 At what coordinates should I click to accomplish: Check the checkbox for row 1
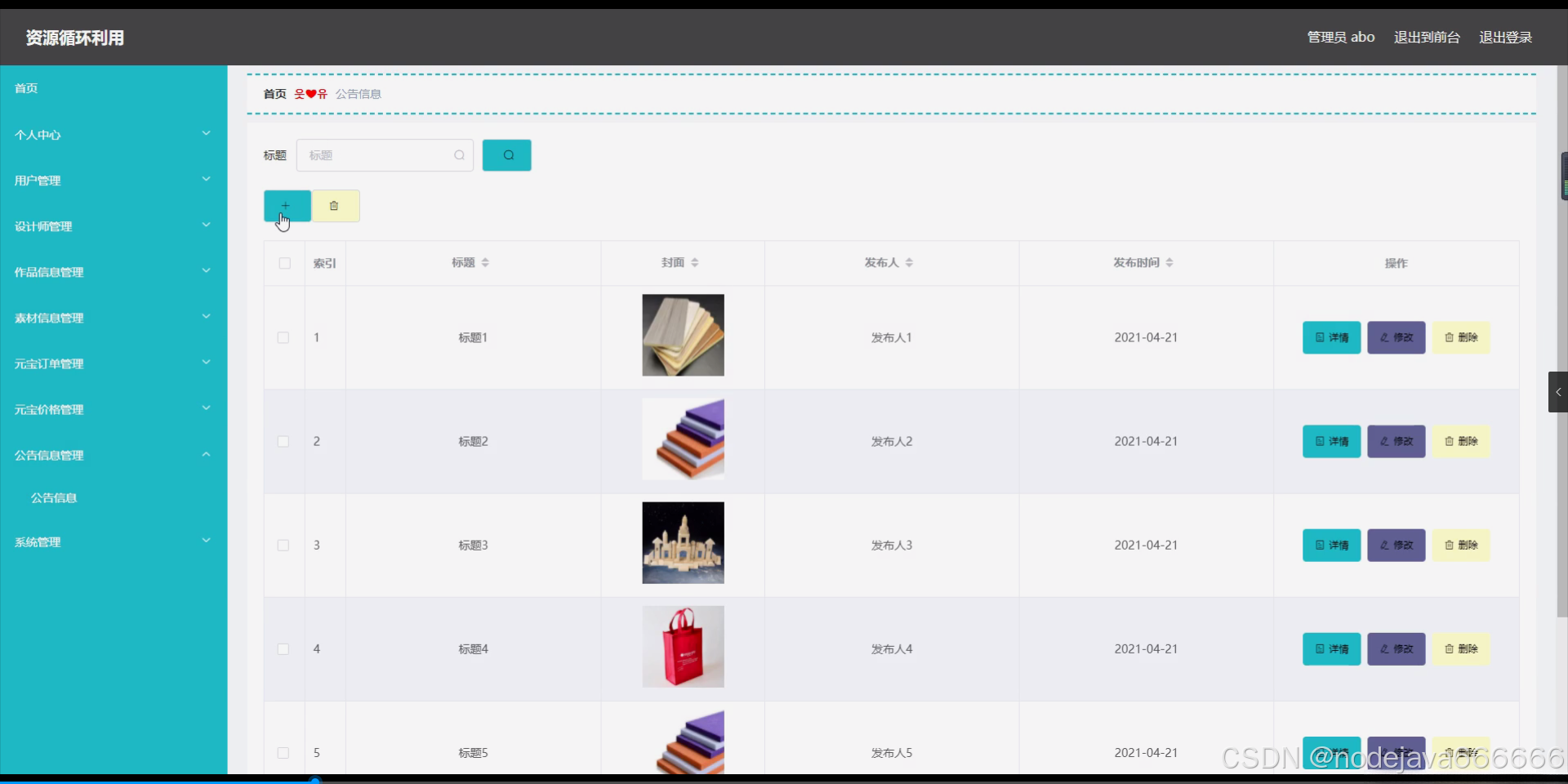pyautogui.click(x=283, y=337)
